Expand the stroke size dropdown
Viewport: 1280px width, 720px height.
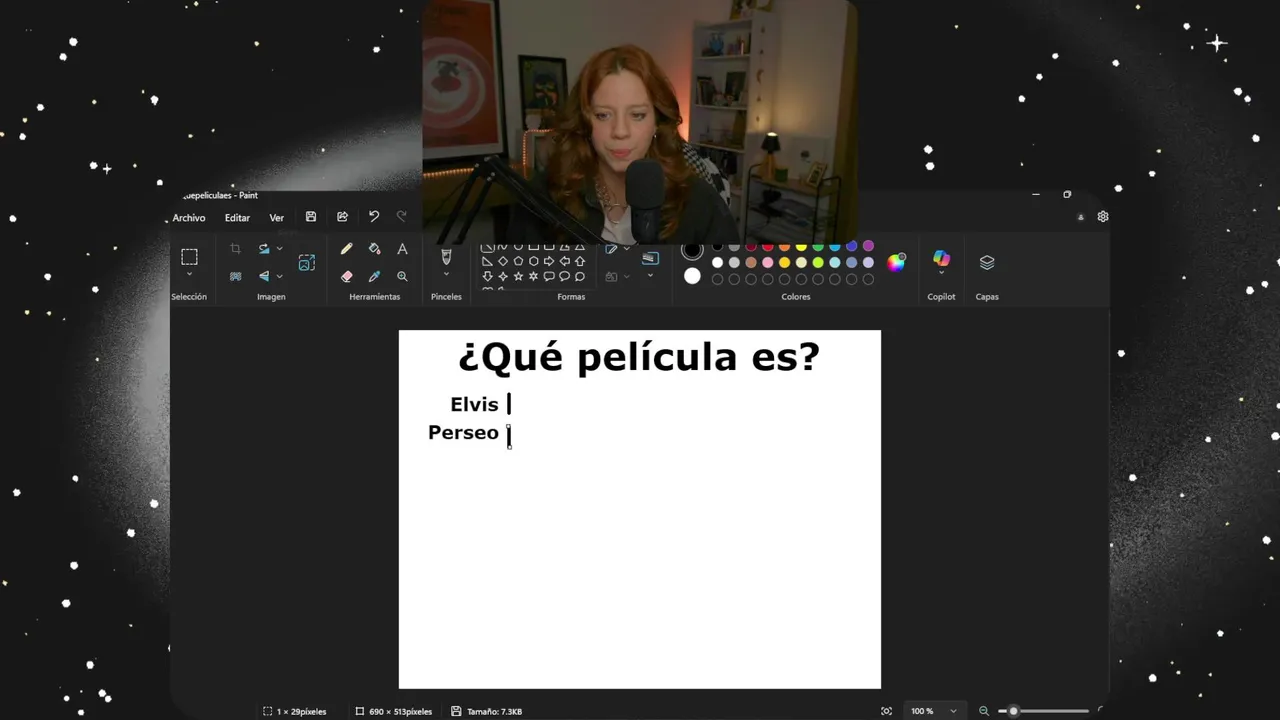(x=650, y=276)
